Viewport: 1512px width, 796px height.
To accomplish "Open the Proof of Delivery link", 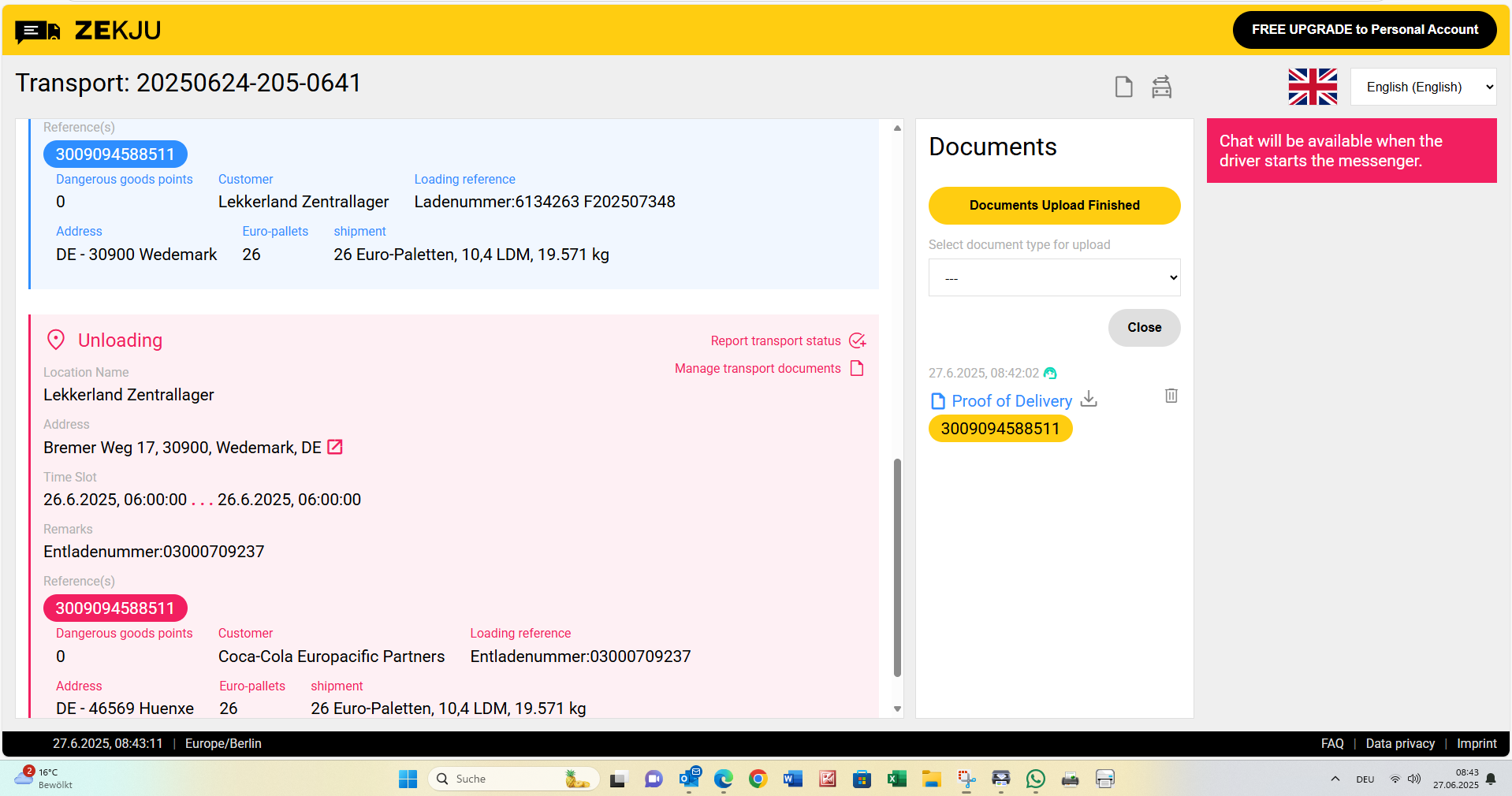I will tap(1011, 401).
